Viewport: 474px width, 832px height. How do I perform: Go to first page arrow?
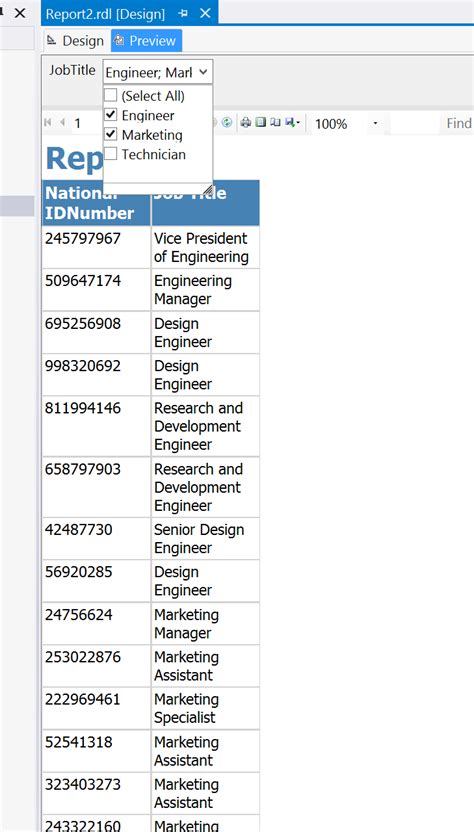coord(48,123)
